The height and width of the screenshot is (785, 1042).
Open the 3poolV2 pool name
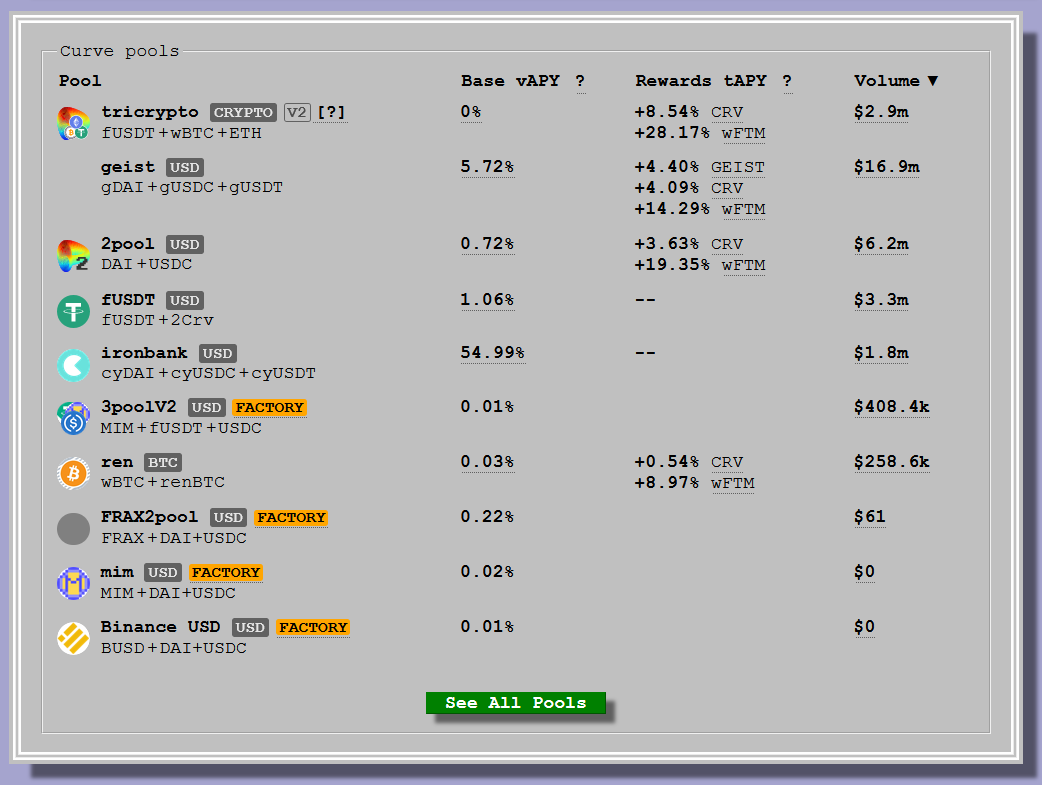[x=138, y=407]
